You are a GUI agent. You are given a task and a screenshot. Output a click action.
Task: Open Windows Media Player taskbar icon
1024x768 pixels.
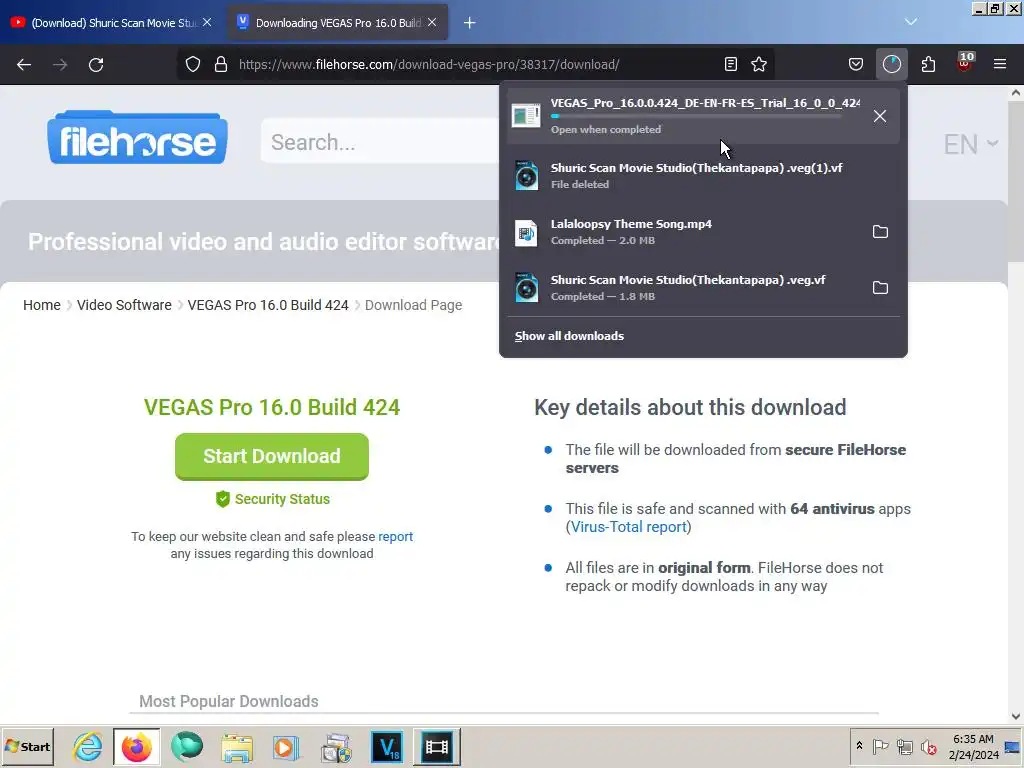coord(286,747)
